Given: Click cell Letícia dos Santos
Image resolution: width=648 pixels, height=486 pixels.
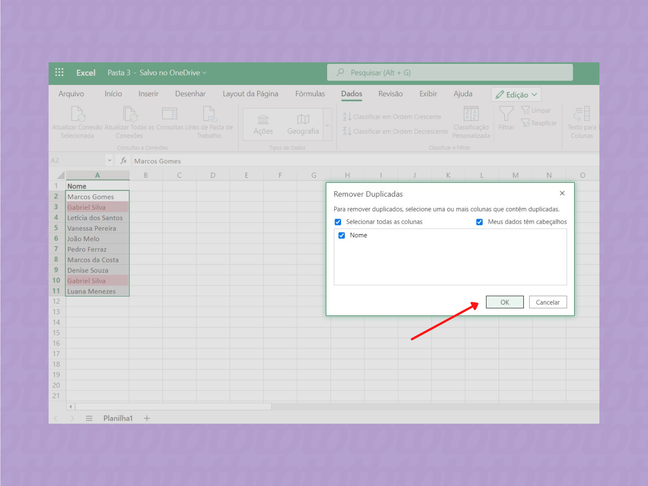Looking at the screenshot, I should coord(98,217).
